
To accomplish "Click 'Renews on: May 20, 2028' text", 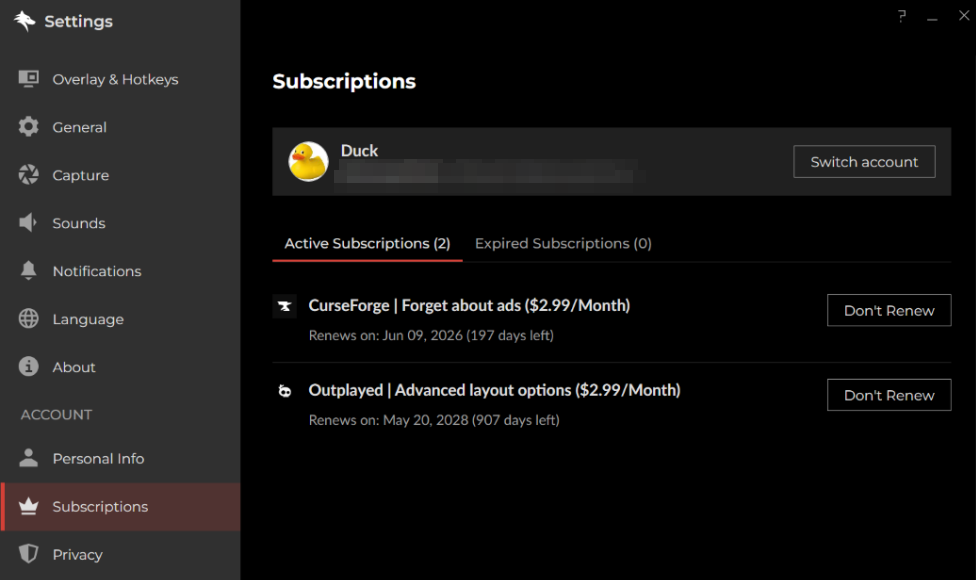I will point(434,420).
